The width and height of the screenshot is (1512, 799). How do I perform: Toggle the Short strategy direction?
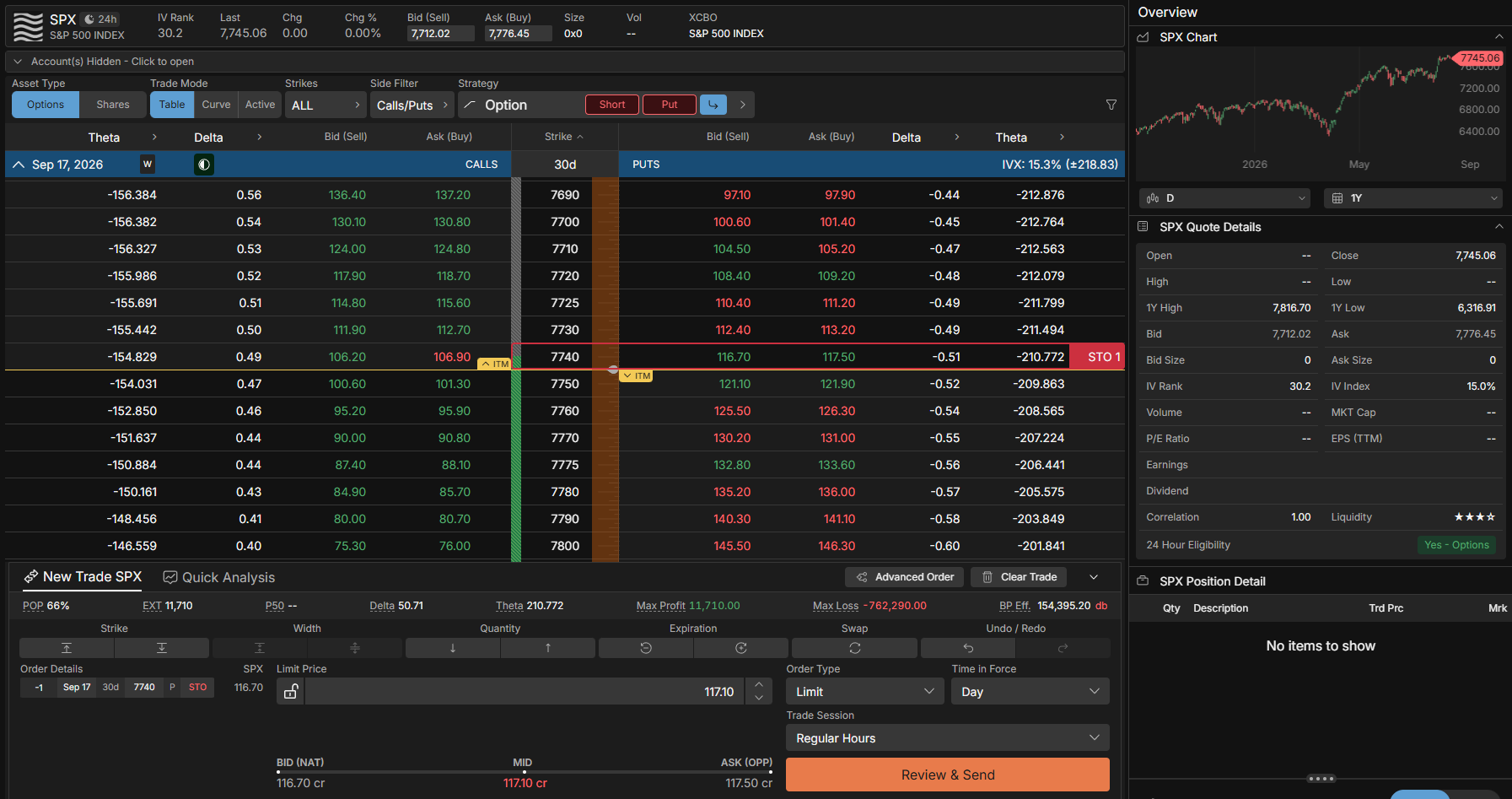(612, 105)
